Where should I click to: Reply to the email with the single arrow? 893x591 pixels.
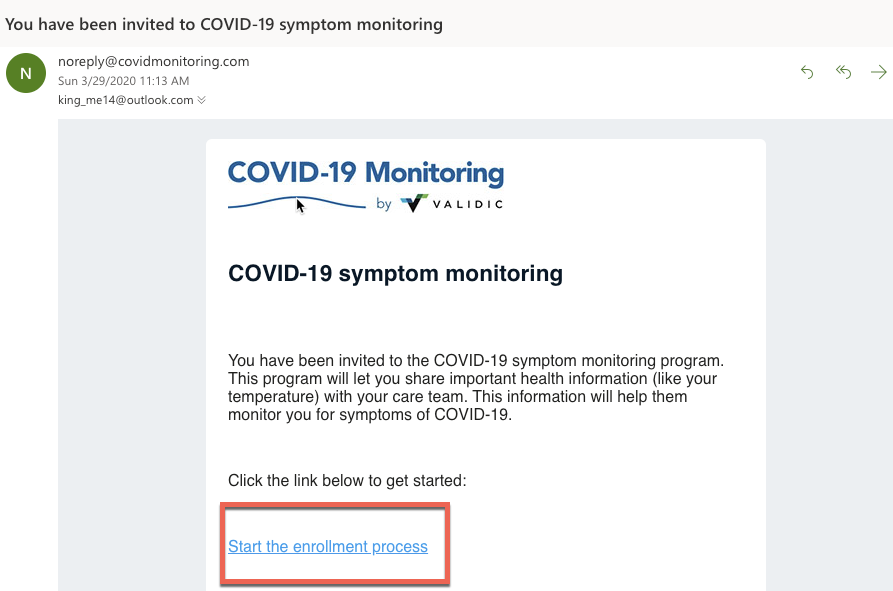(x=806, y=72)
